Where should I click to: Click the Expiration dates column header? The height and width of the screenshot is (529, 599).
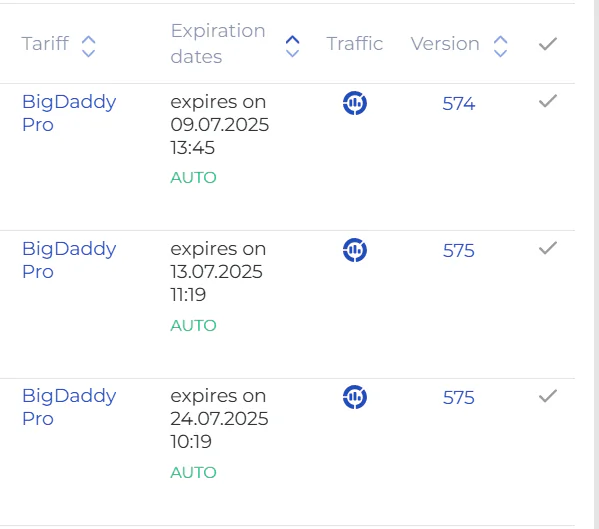pos(218,44)
